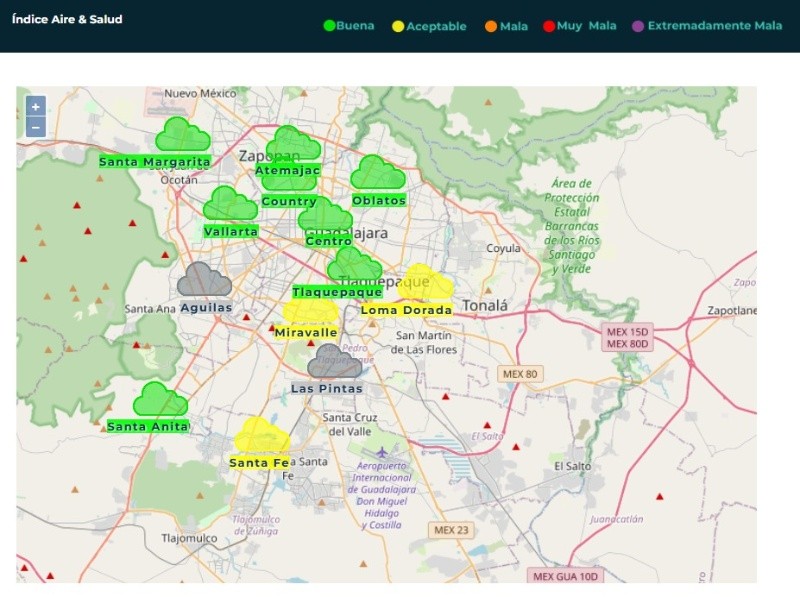Zoom in with the plus button
The height and width of the screenshot is (597, 800).
(x=36, y=107)
